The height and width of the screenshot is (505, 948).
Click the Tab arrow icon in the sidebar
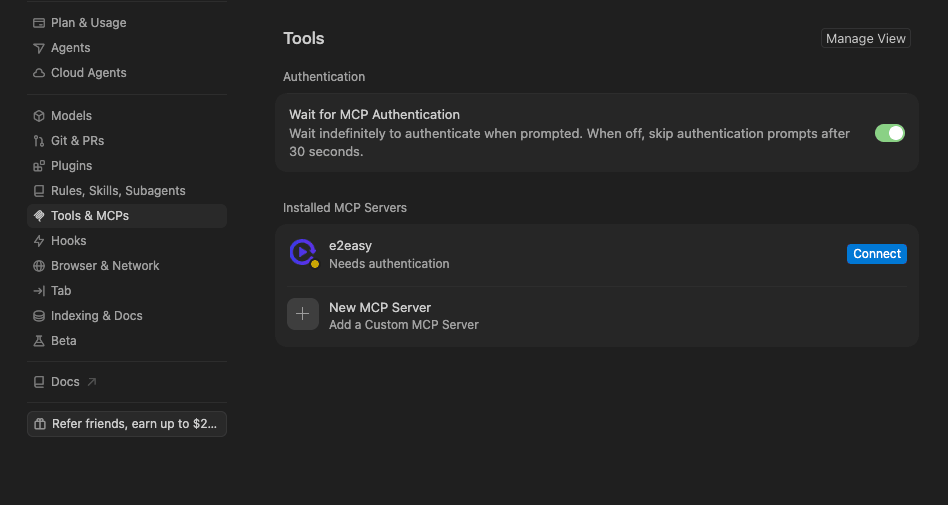click(39, 291)
